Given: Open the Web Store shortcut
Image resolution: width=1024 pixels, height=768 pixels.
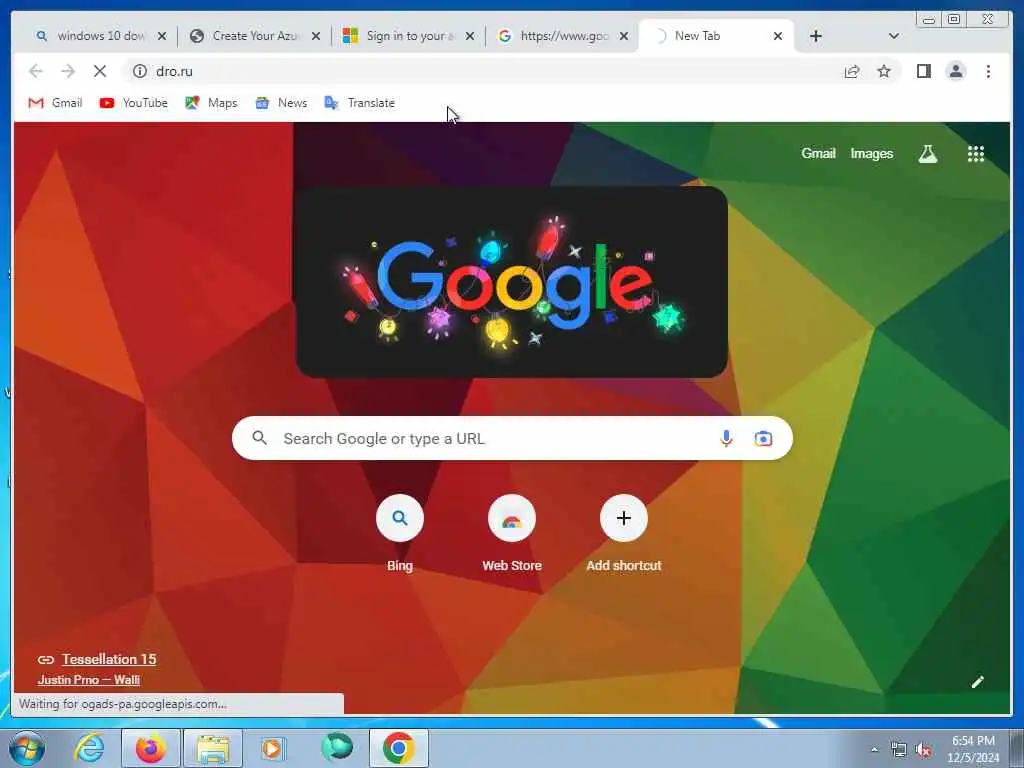Looking at the screenshot, I should pos(512,534).
